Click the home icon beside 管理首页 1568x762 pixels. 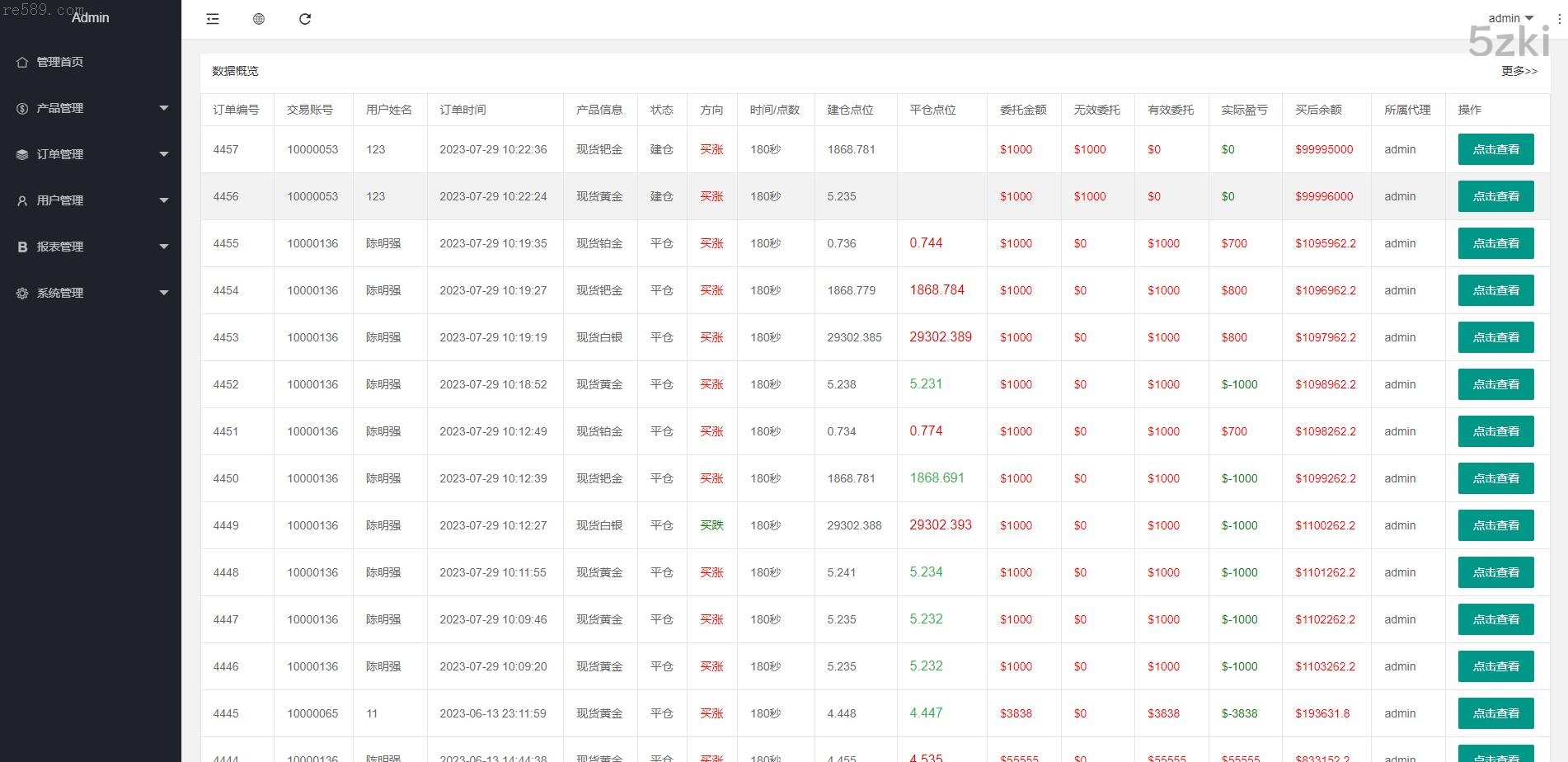(22, 62)
